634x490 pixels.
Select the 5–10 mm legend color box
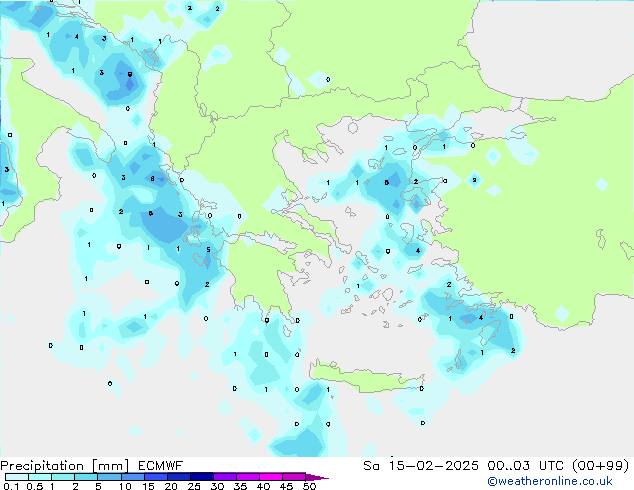tap(110, 477)
